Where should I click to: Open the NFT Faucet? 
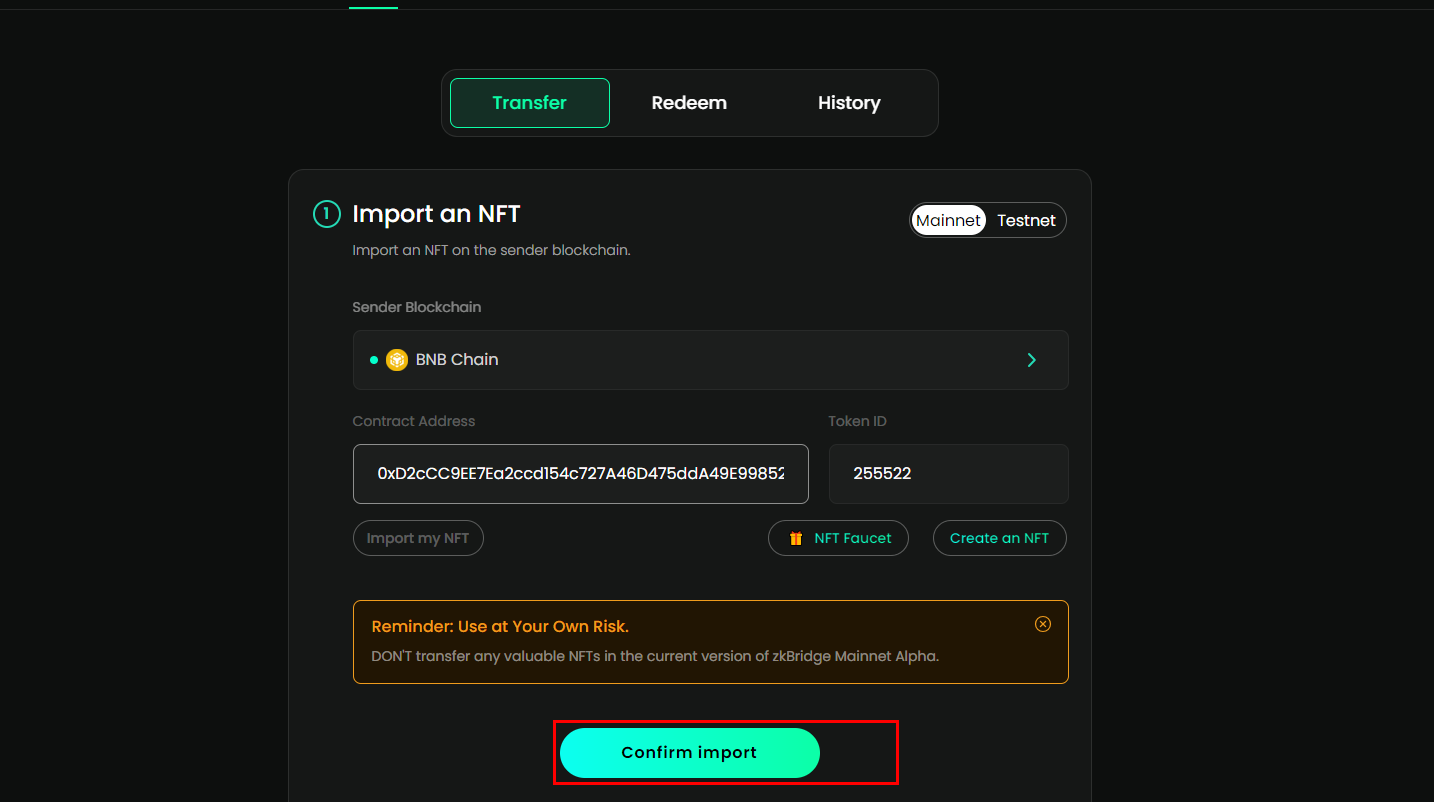(851, 538)
